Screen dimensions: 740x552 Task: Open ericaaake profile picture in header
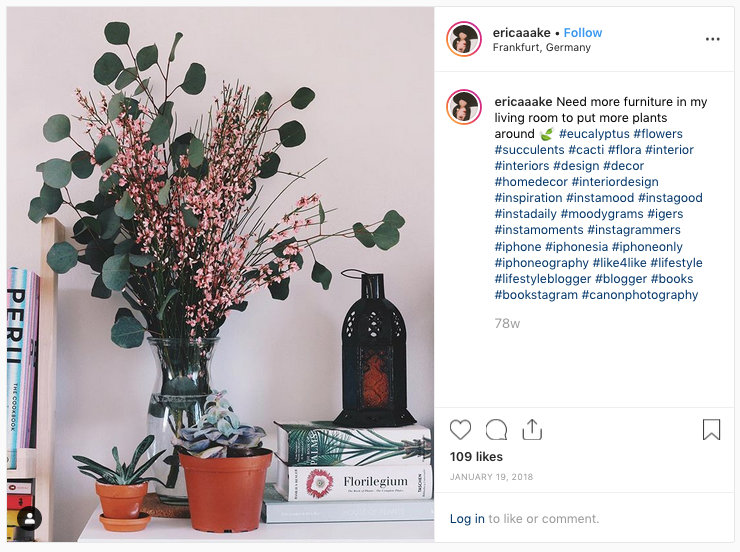coord(464,39)
